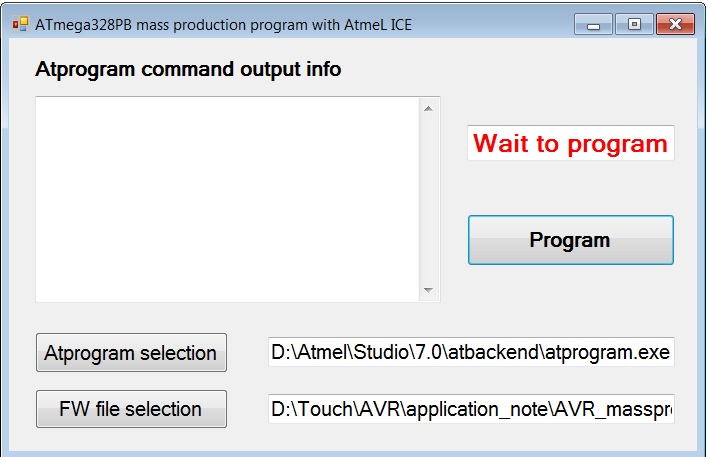
Task: Place cursor on 'atprogram.exe' filename in path
Action: tap(608, 352)
